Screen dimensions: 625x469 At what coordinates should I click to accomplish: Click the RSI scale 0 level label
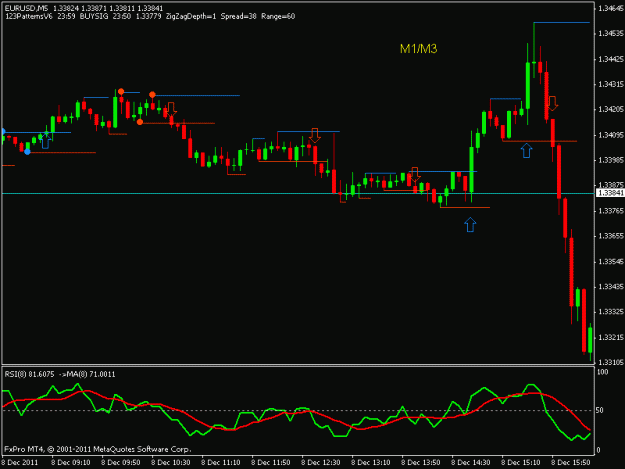click(598, 450)
